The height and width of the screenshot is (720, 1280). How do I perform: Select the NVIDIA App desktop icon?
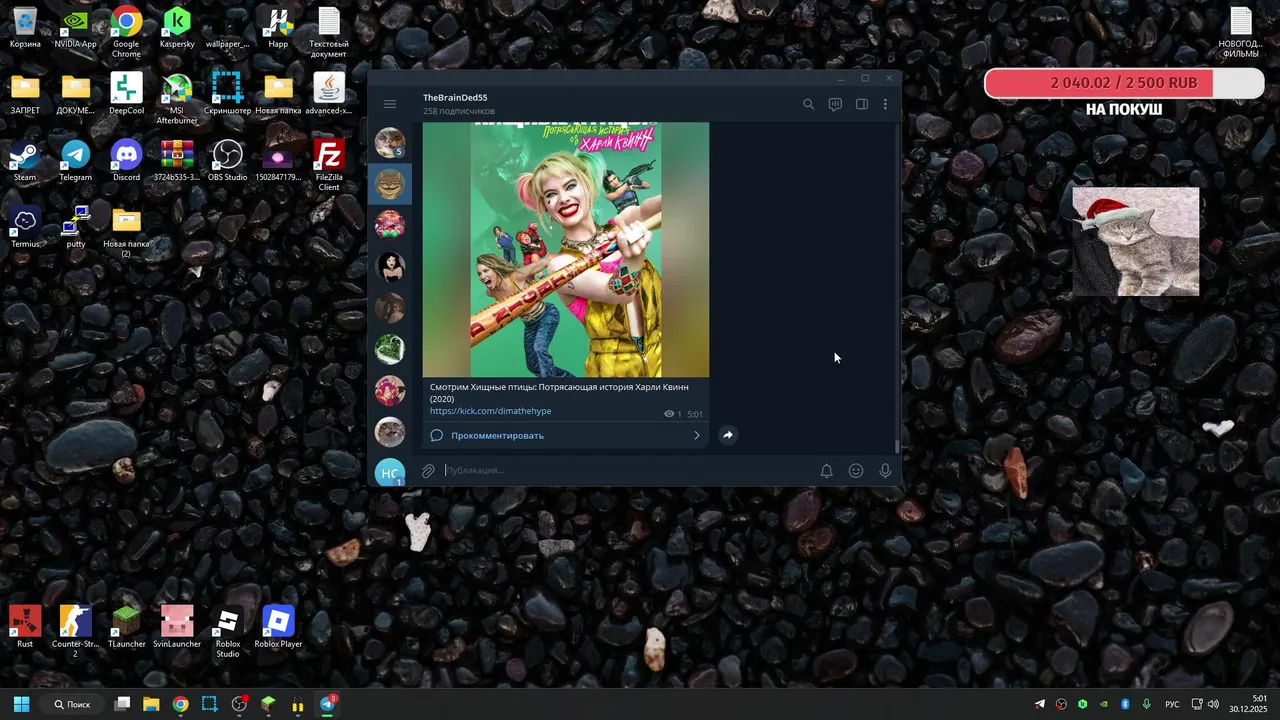click(x=76, y=27)
